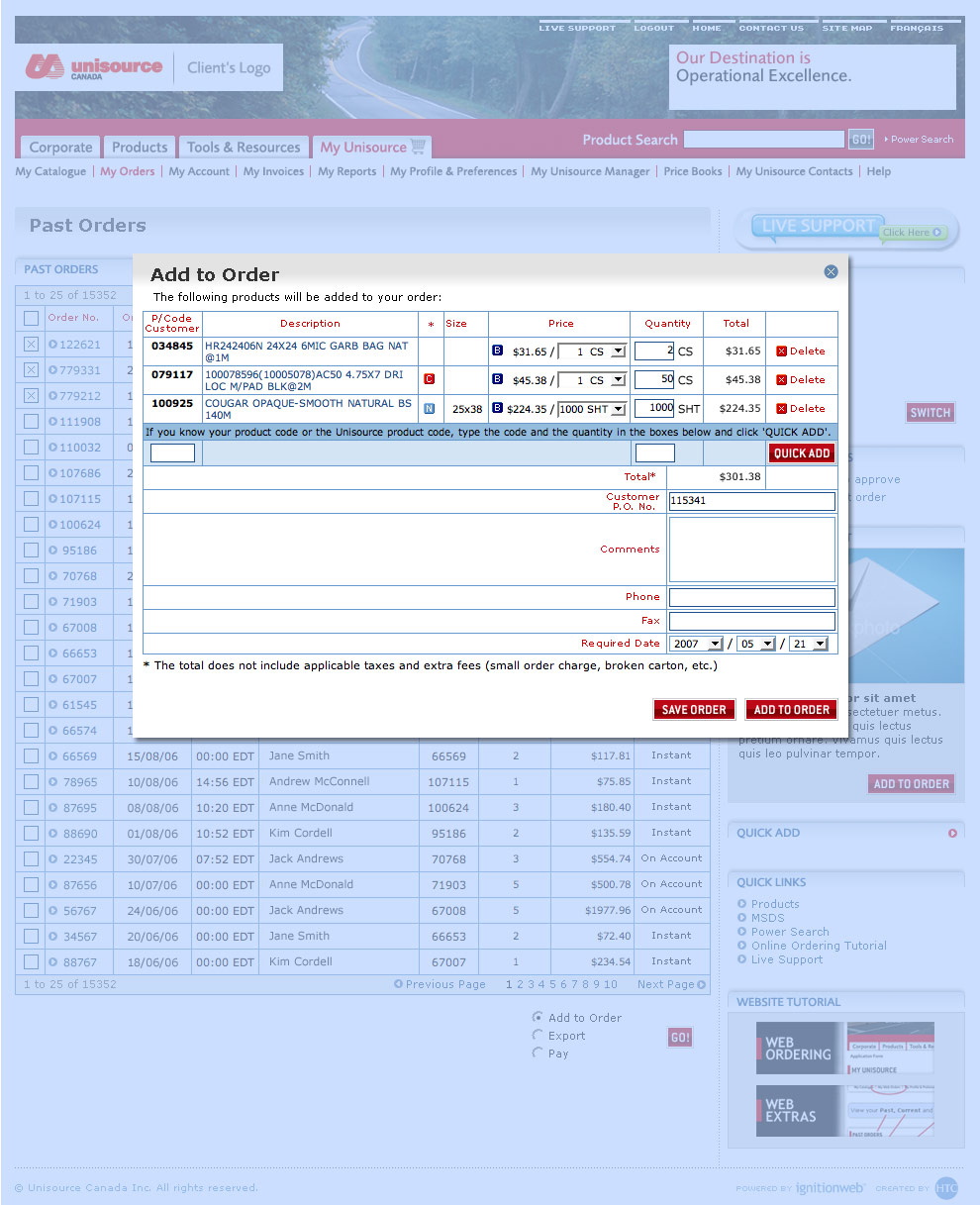
Task: Click the shopping cart icon on My Unisource tab
Action: (x=419, y=147)
